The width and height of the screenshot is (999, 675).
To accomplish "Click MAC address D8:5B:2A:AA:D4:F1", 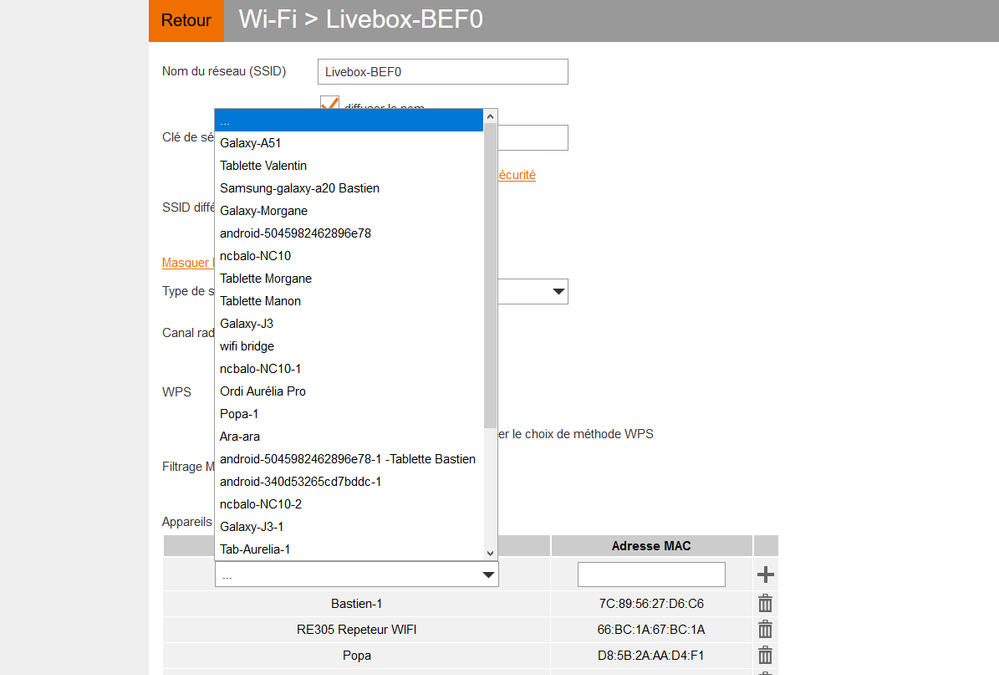I will [x=651, y=655].
